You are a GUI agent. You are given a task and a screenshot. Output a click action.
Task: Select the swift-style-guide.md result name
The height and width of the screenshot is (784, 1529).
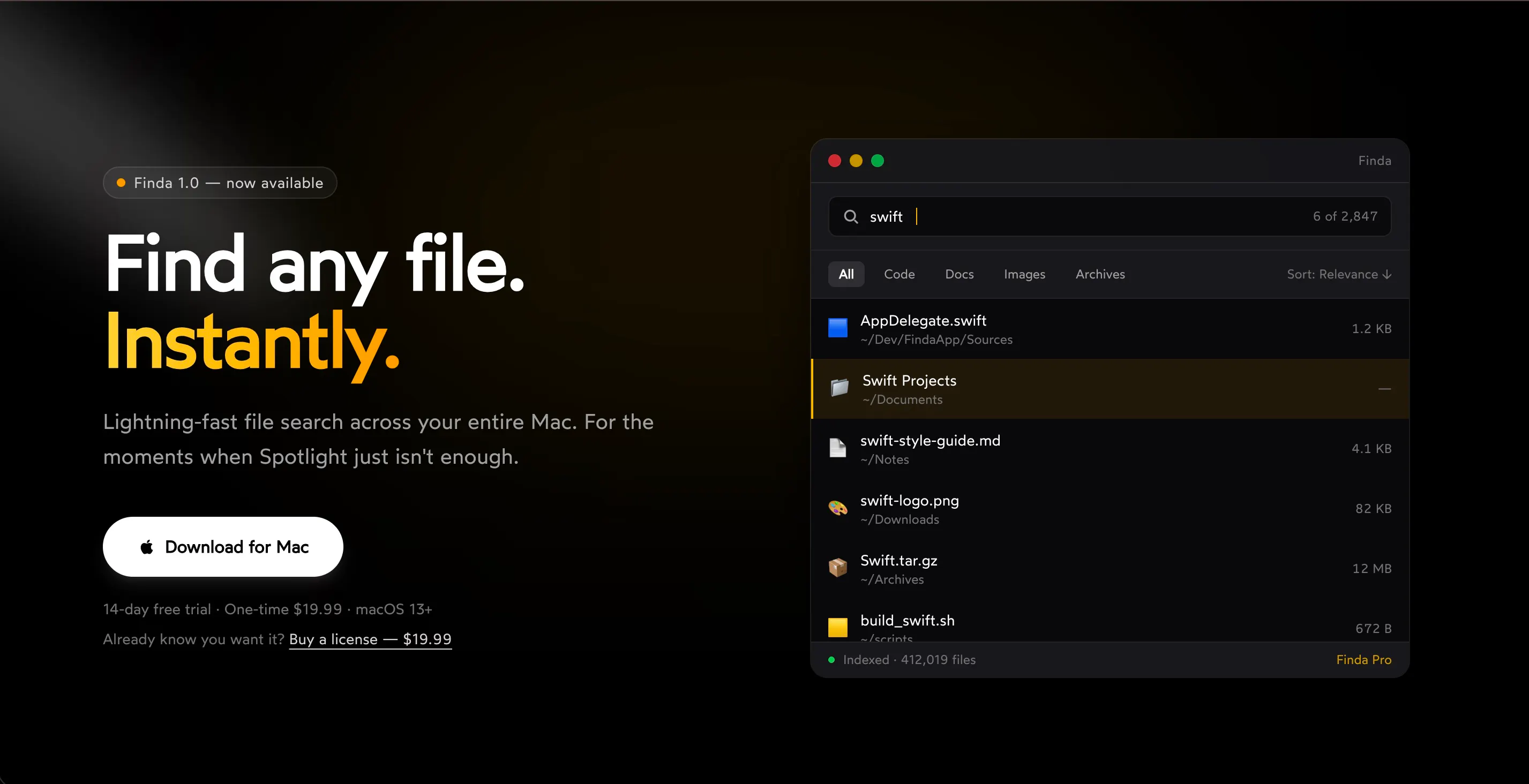(x=930, y=440)
